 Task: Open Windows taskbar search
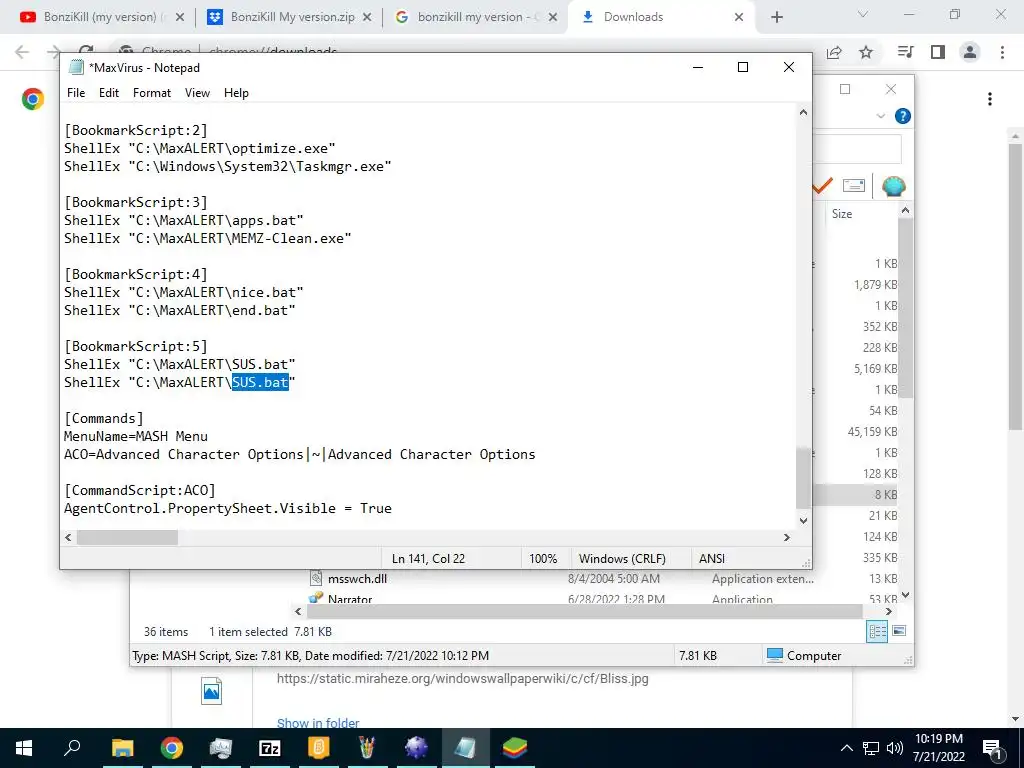tap(72, 748)
